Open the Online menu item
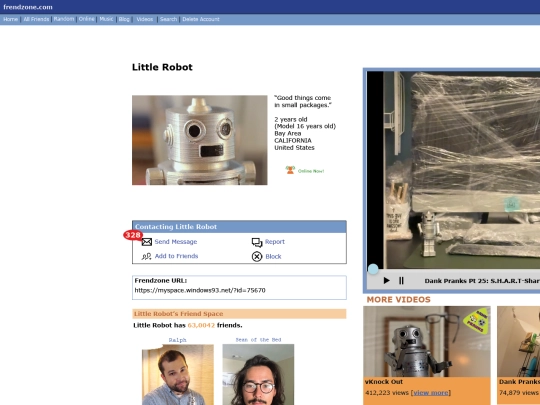Viewport: 540px width, 405px height. (x=86, y=19)
